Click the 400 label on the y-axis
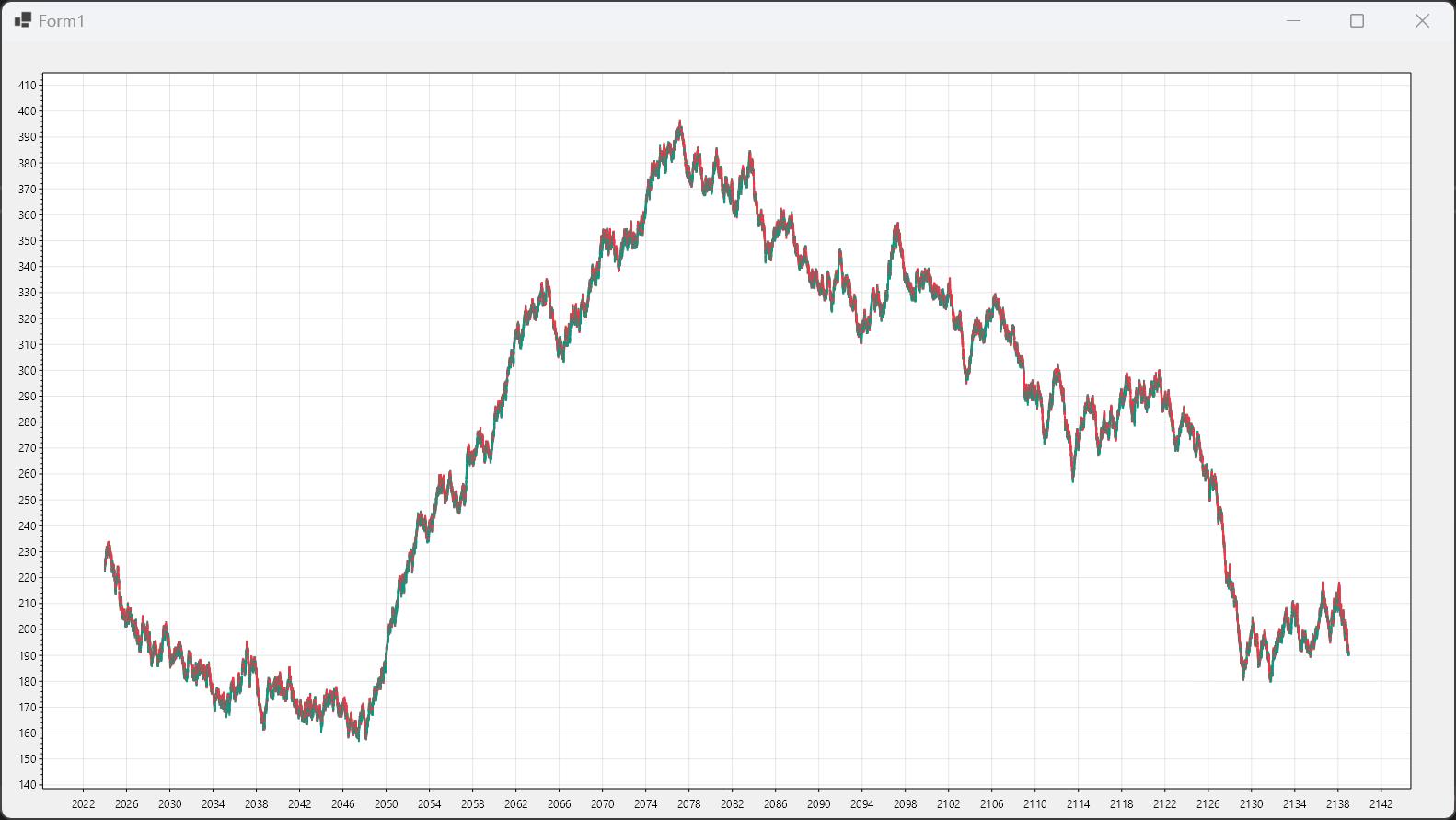 click(28, 111)
